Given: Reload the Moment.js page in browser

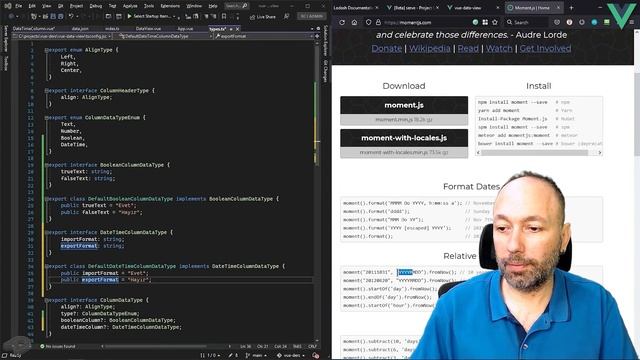Looking at the screenshot, I should (342, 22).
